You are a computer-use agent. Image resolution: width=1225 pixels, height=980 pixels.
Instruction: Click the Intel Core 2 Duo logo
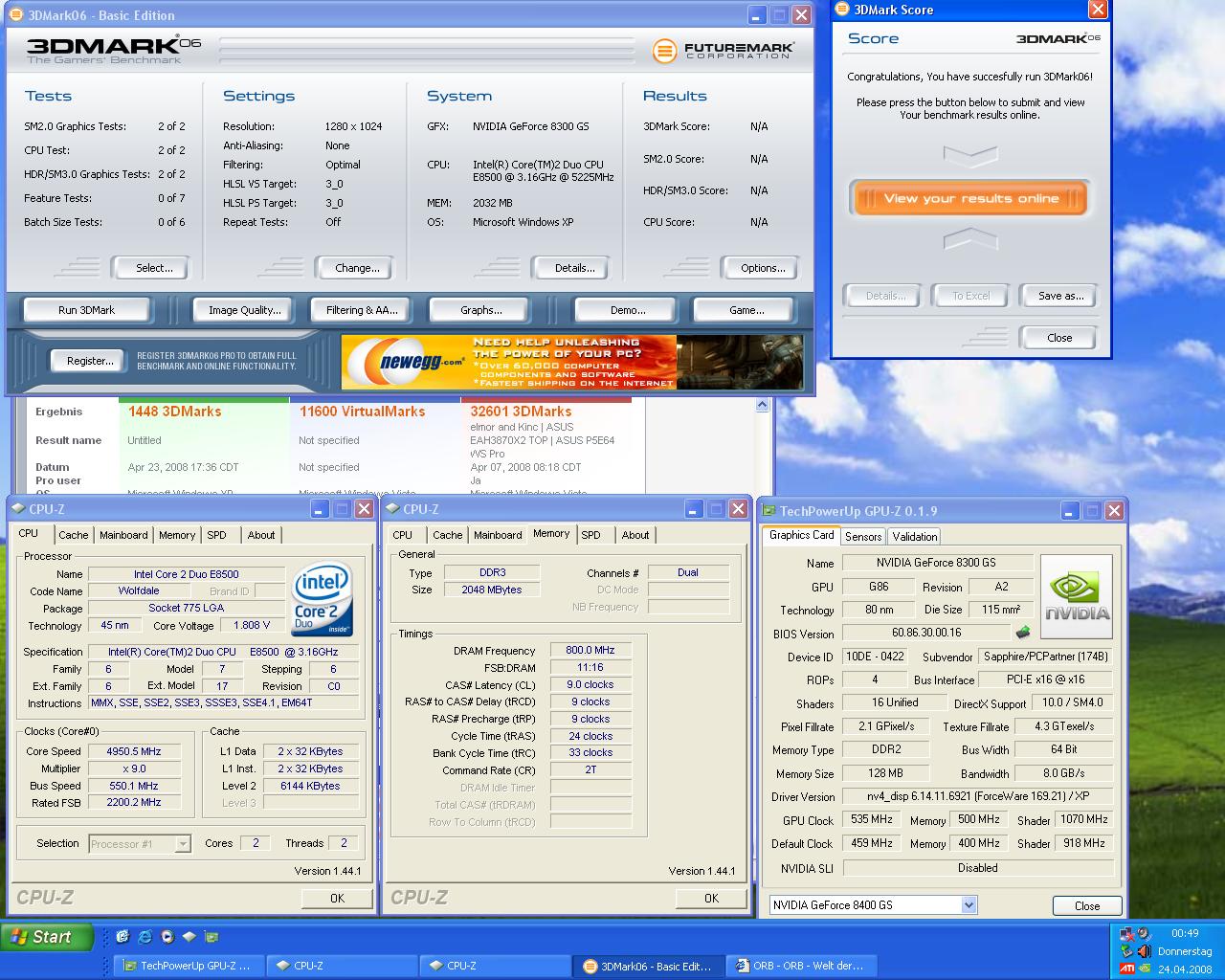322,600
